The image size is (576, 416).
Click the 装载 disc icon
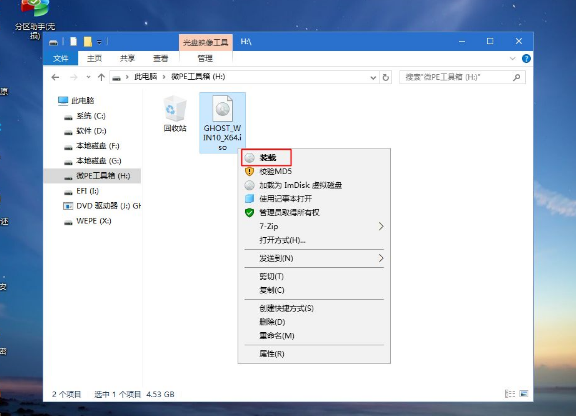[249, 158]
